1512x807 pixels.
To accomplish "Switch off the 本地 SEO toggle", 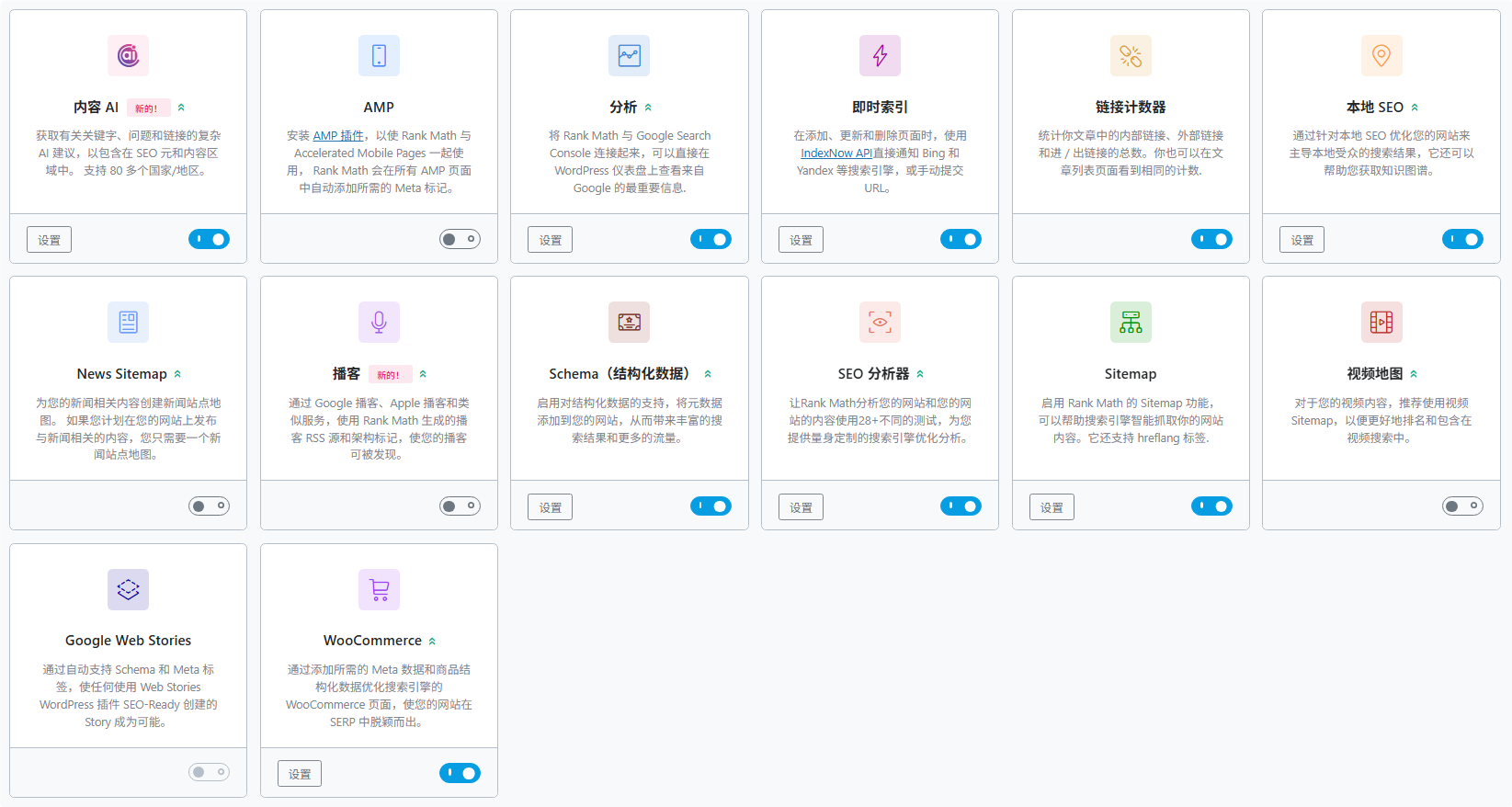I will click(1462, 239).
